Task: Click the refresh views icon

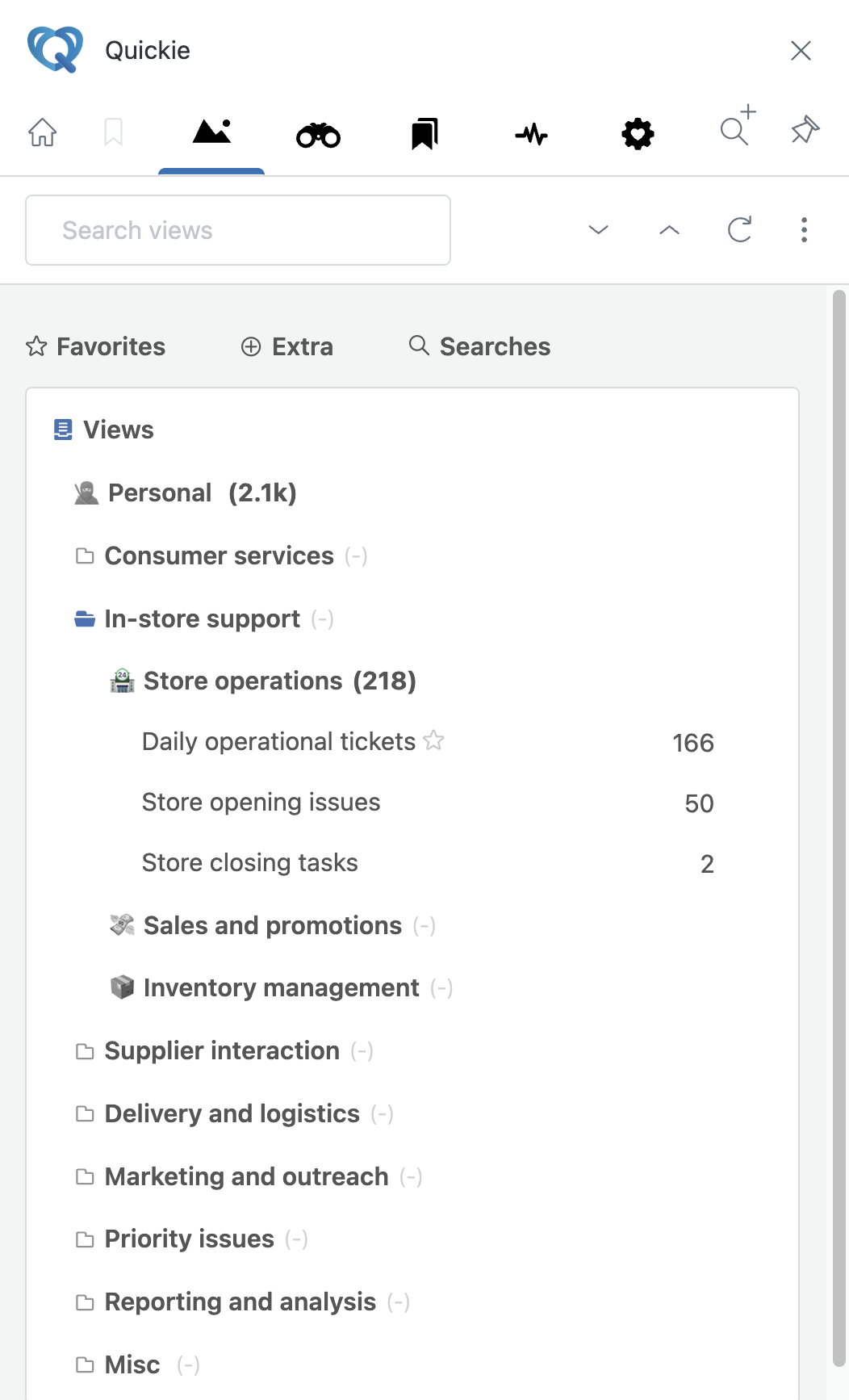Action: (739, 230)
